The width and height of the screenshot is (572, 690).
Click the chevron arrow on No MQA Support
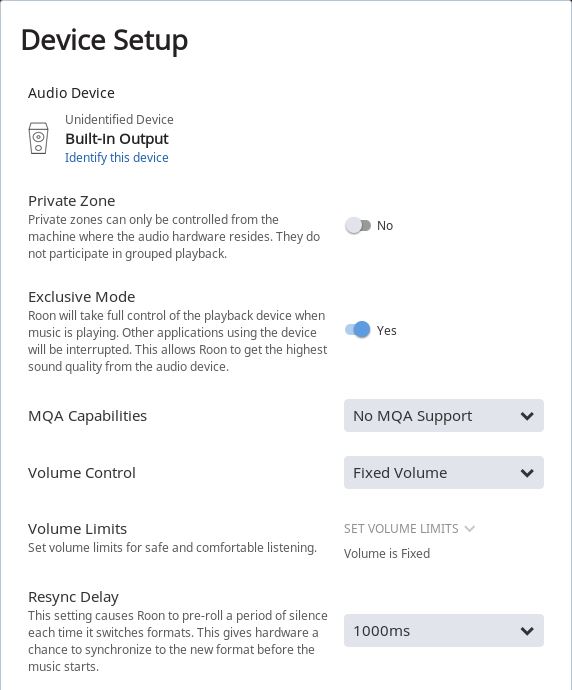(x=527, y=416)
